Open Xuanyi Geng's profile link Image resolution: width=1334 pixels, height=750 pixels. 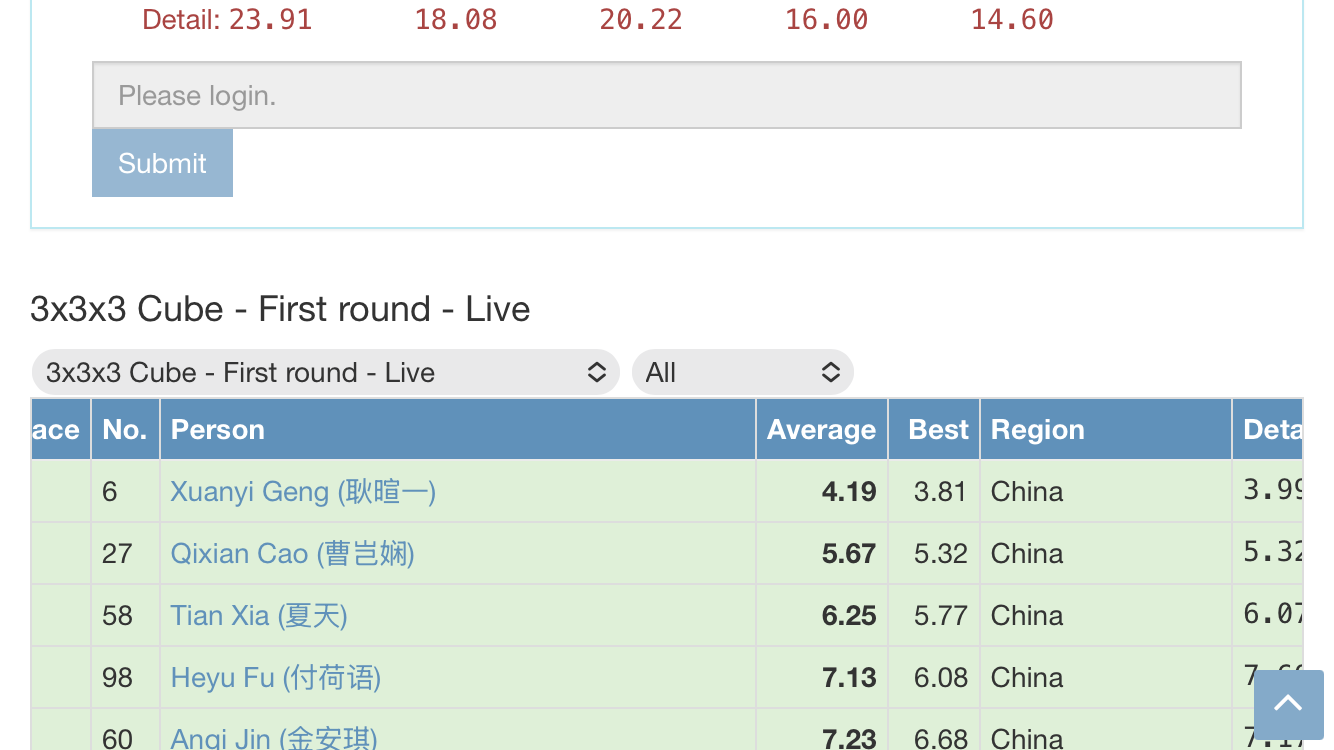[x=303, y=492]
